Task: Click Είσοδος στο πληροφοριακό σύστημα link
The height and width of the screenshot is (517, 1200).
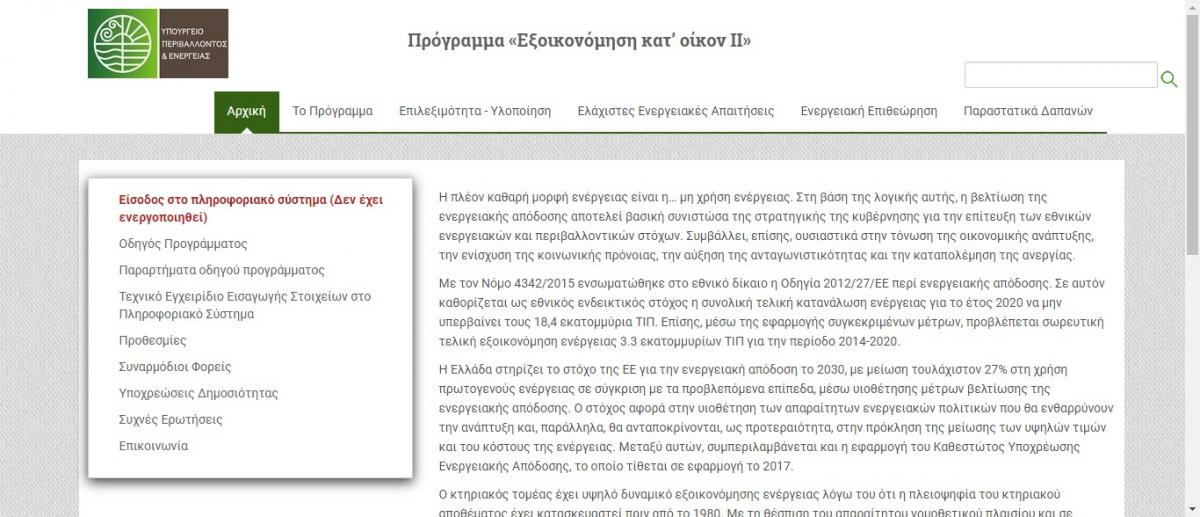Action: (250, 208)
